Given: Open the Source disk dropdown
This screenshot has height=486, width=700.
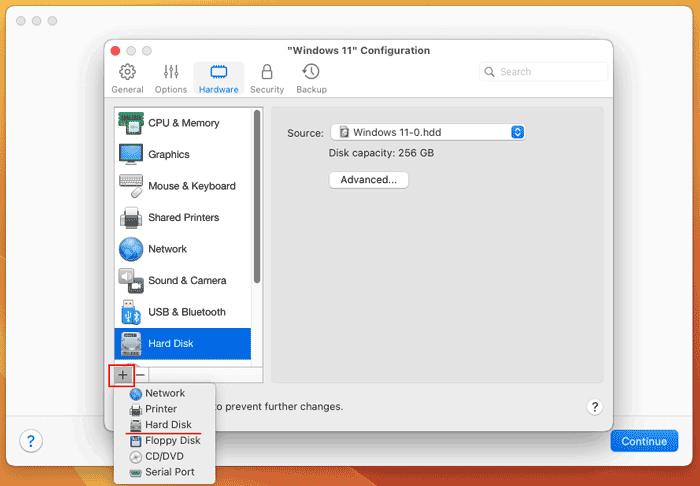Looking at the screenshot, I should [x=428, y=133].
